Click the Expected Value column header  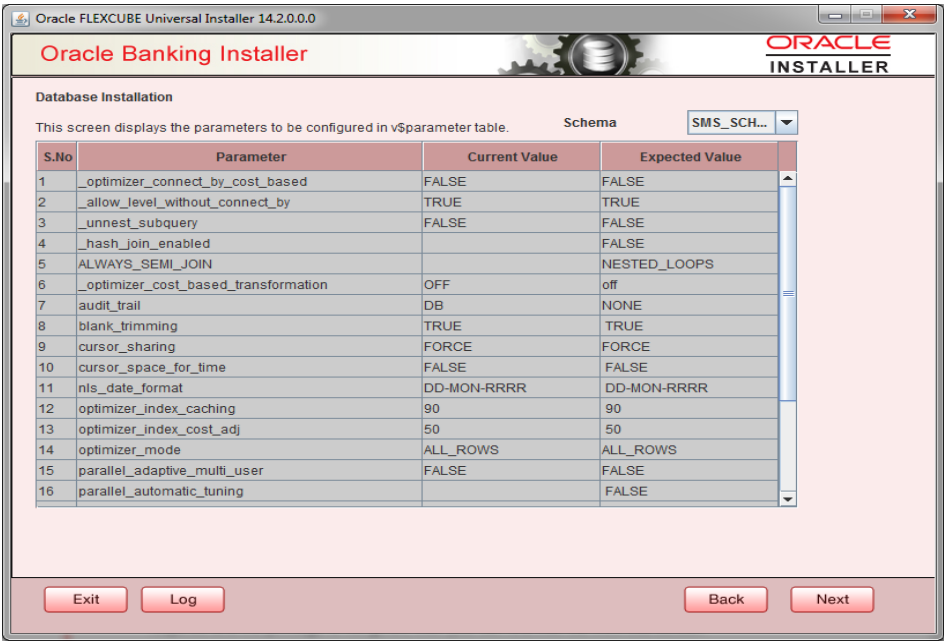click(x=690, y=157)
